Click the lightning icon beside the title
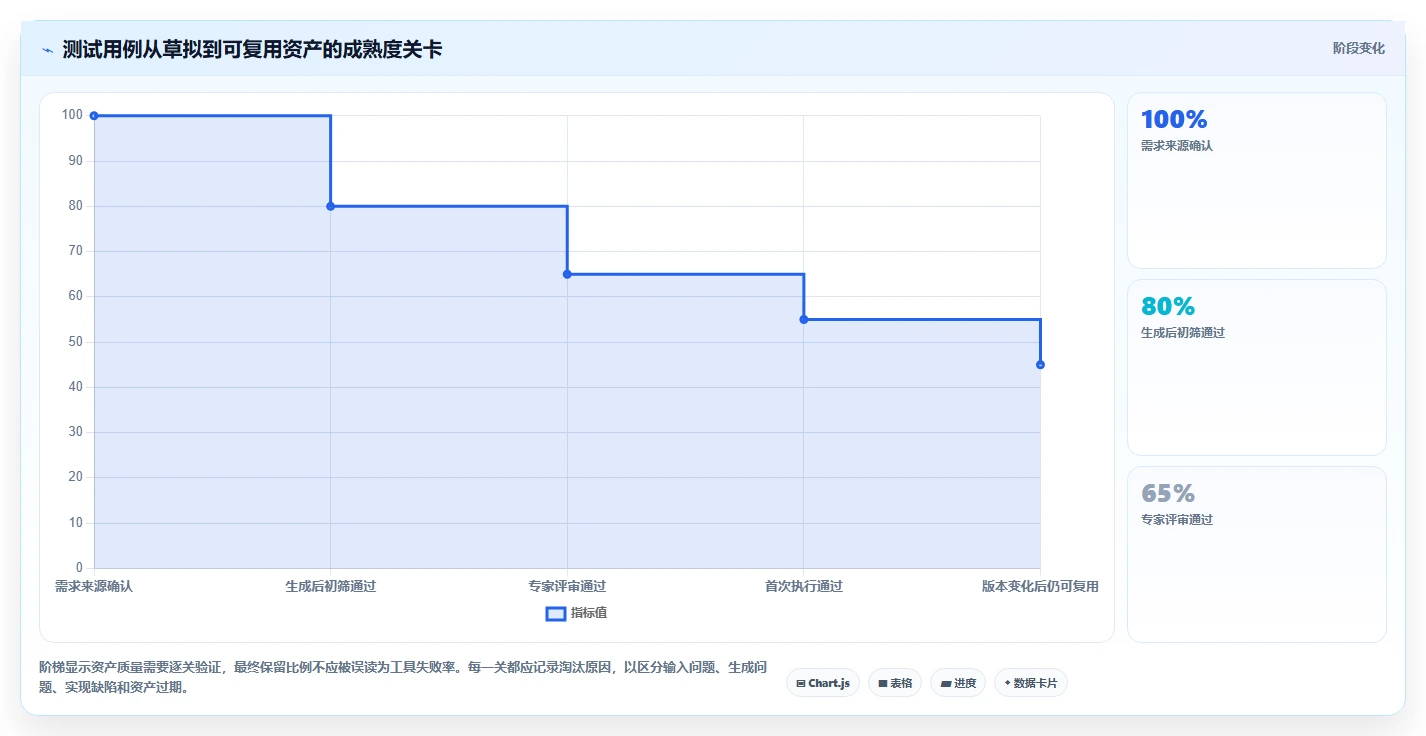Image resolution: width=1426 pixels, height=736 pixels. pos(48,50)
